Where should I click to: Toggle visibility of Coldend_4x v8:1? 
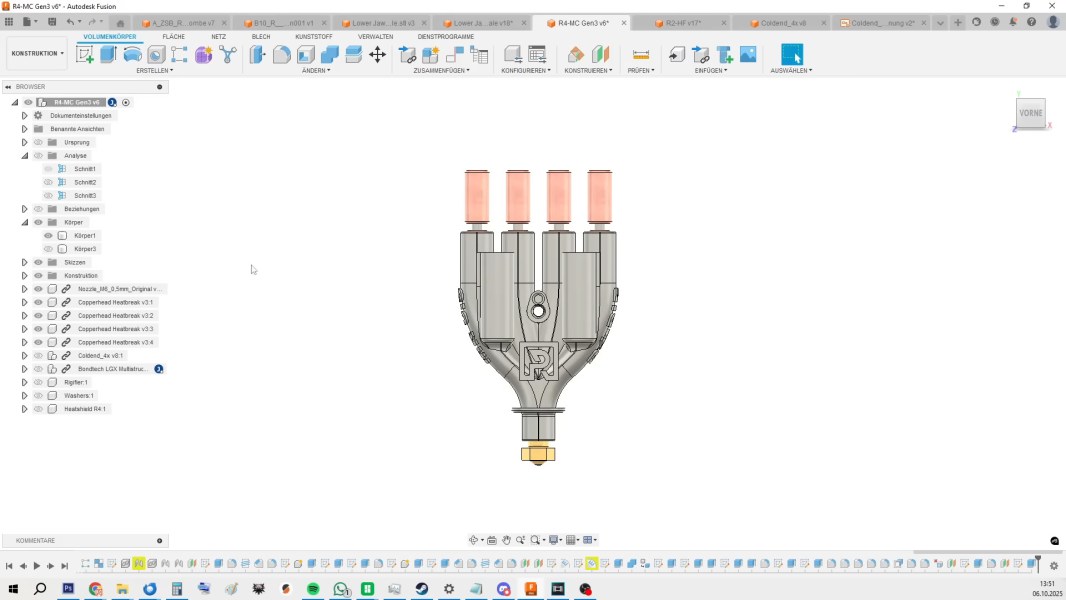(38, 356)
